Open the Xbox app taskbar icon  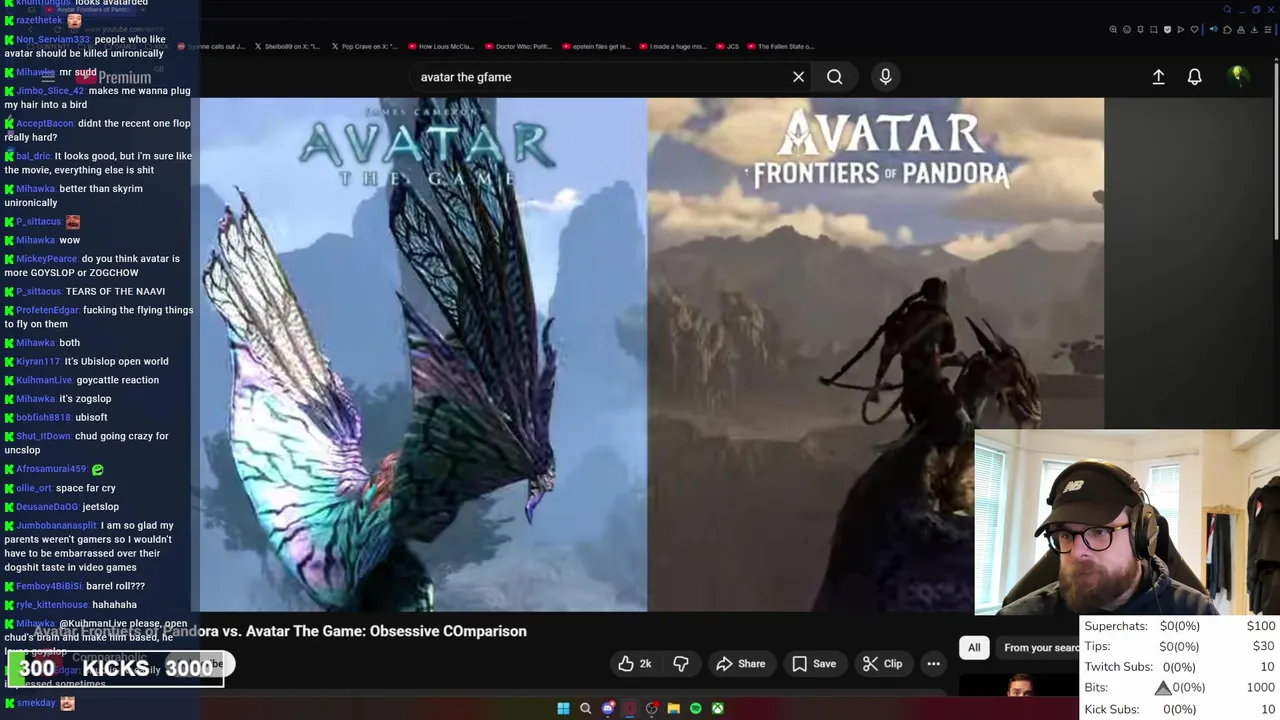[x=718, y=708]
